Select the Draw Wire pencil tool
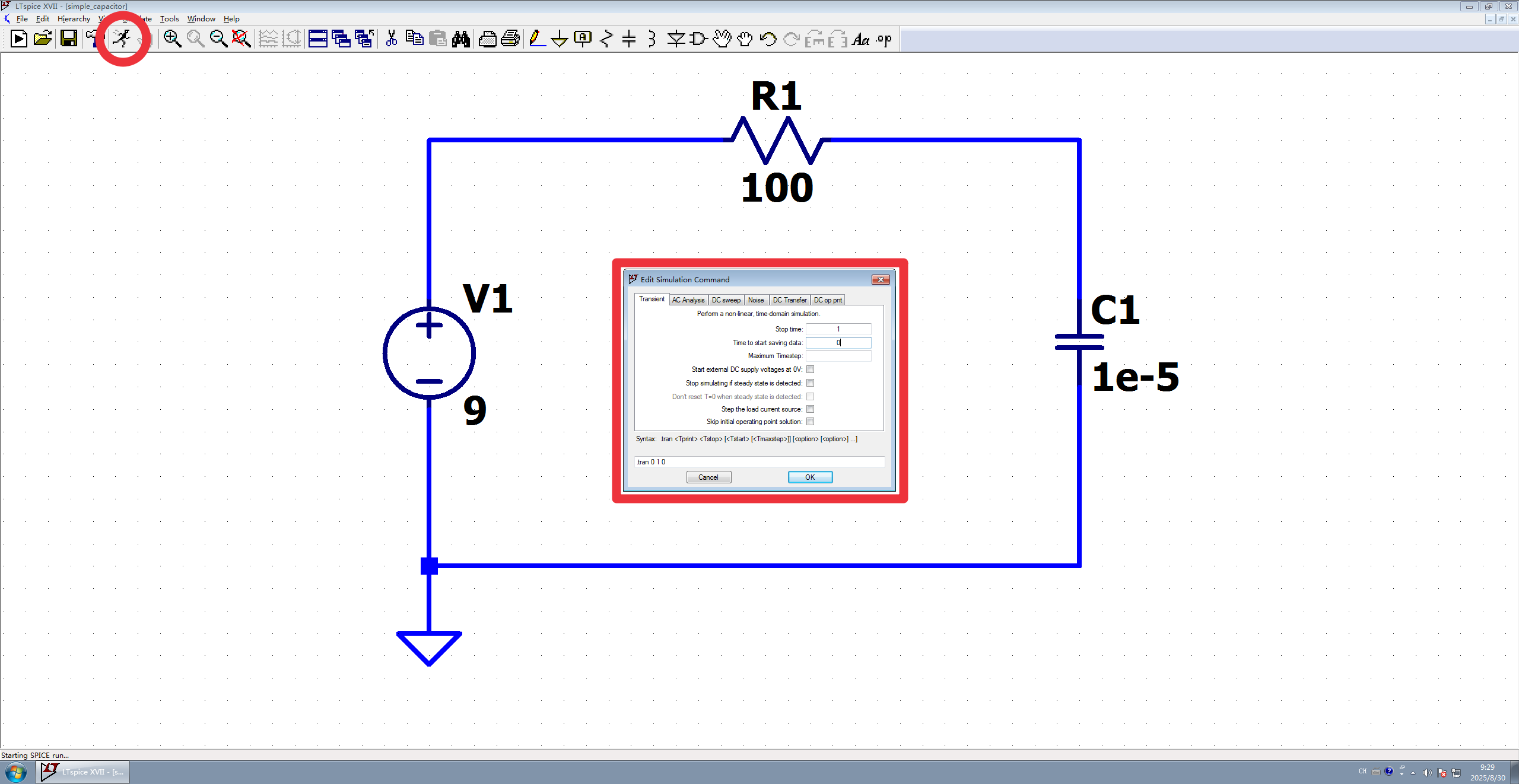The image size is (1519, 784). click(536, 39)
